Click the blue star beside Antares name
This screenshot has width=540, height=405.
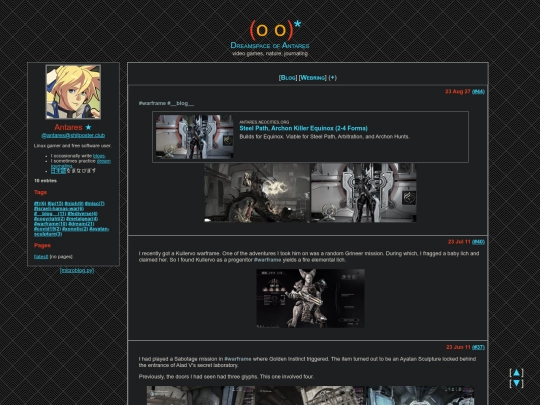pyautogui.click(x=88, y=127)
